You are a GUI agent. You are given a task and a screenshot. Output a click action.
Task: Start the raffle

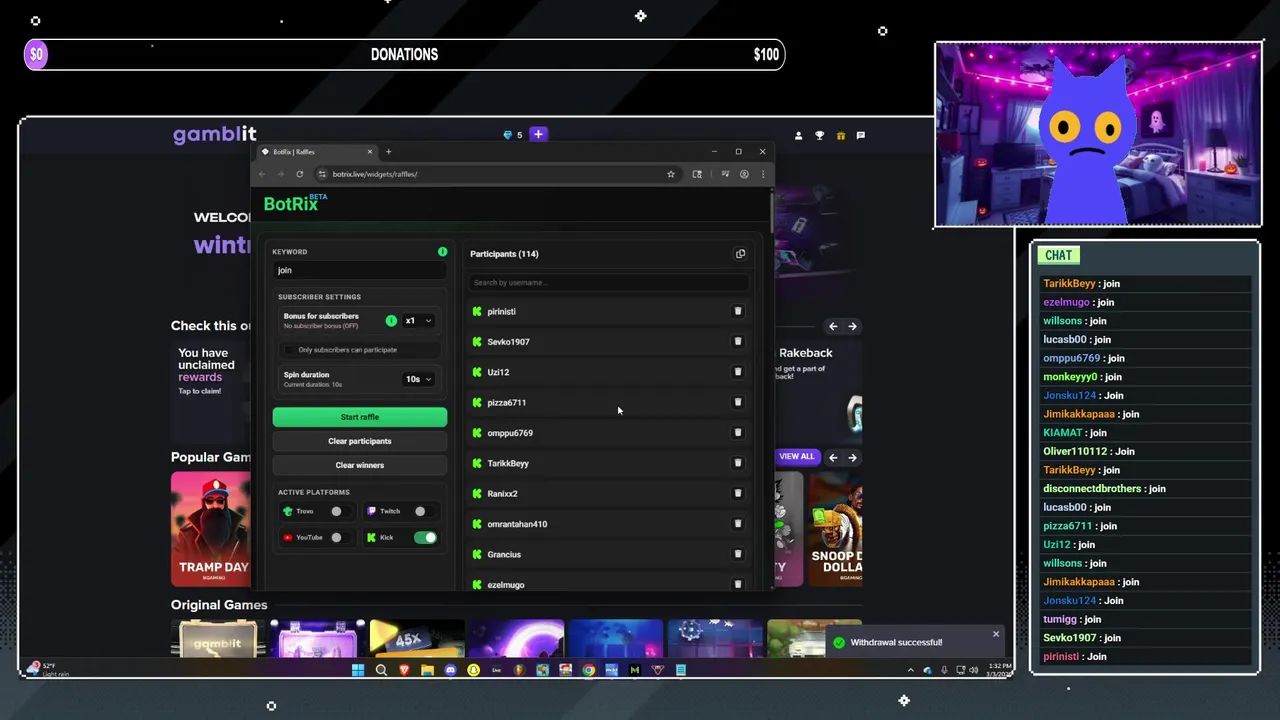[x=360, y=417]
